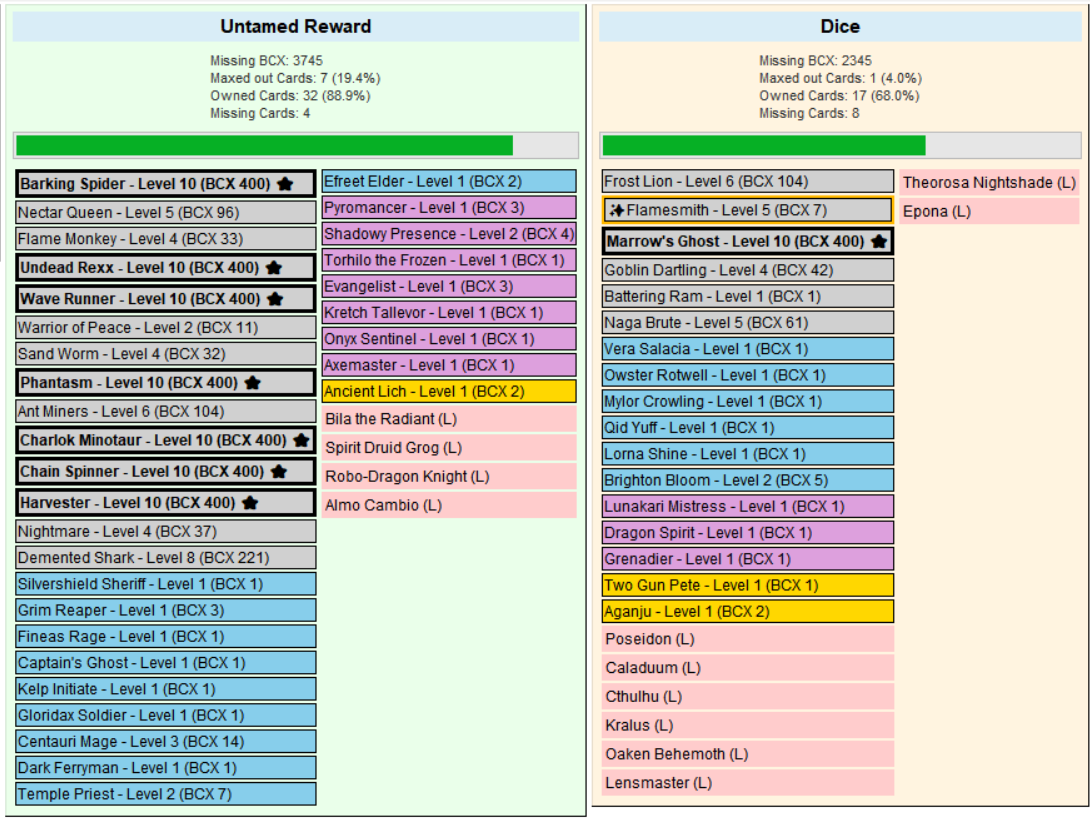Click Warrior of Peace - Level 2 row
Image resolution: width=1090 pixels, height=831 pixels.
tap(166, 328)
